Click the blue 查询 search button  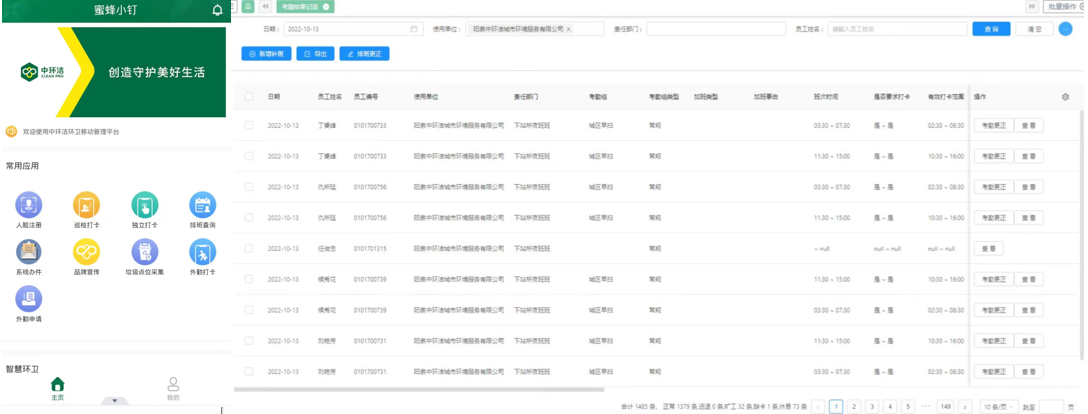click(990, 29)
